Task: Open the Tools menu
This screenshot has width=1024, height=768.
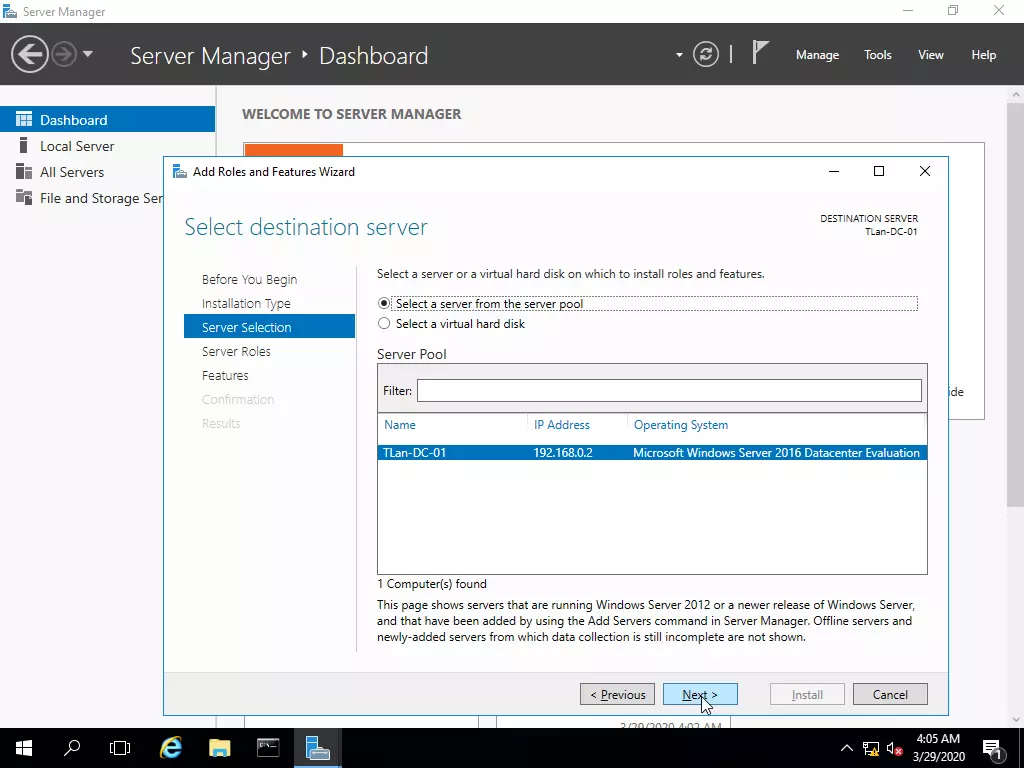Action: pyautogui.click(x=877, y=55)
